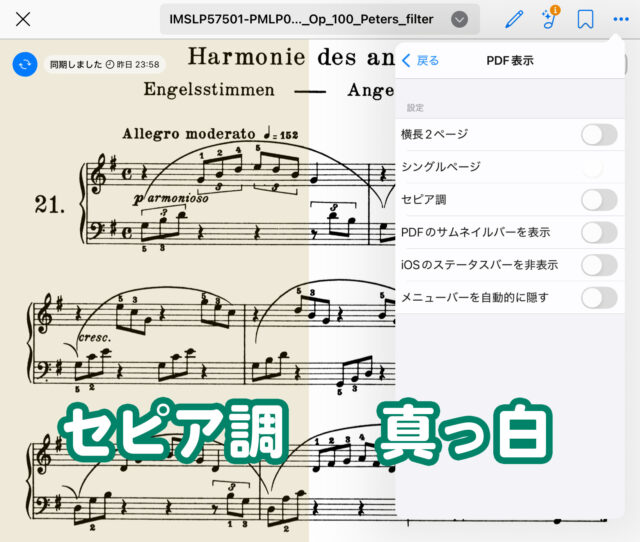The image size is (640, 542).
Task: Click the PDF表示 panel title
Action: coord(510,60)
